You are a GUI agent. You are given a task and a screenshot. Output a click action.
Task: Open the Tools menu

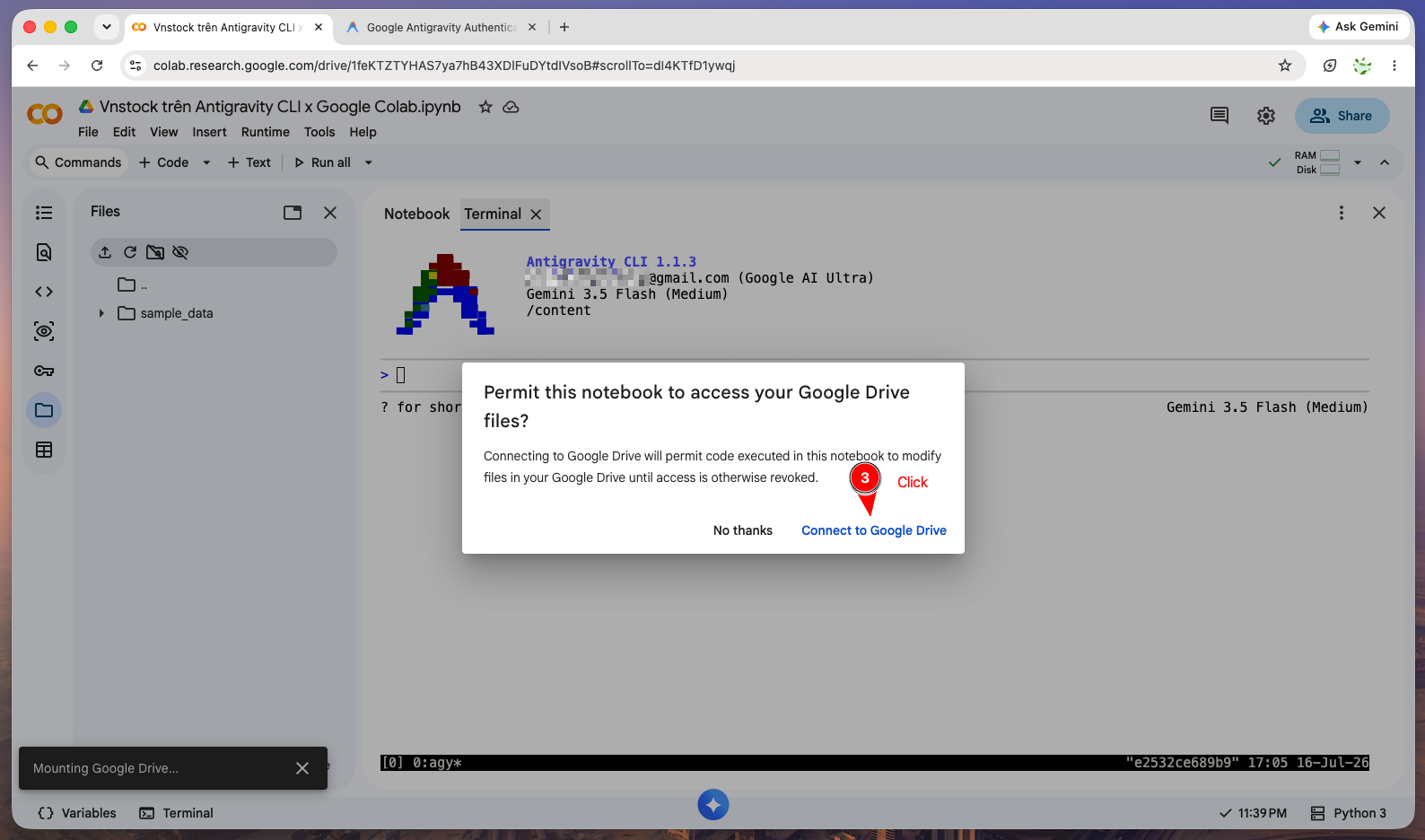click(x=319, y=132)
